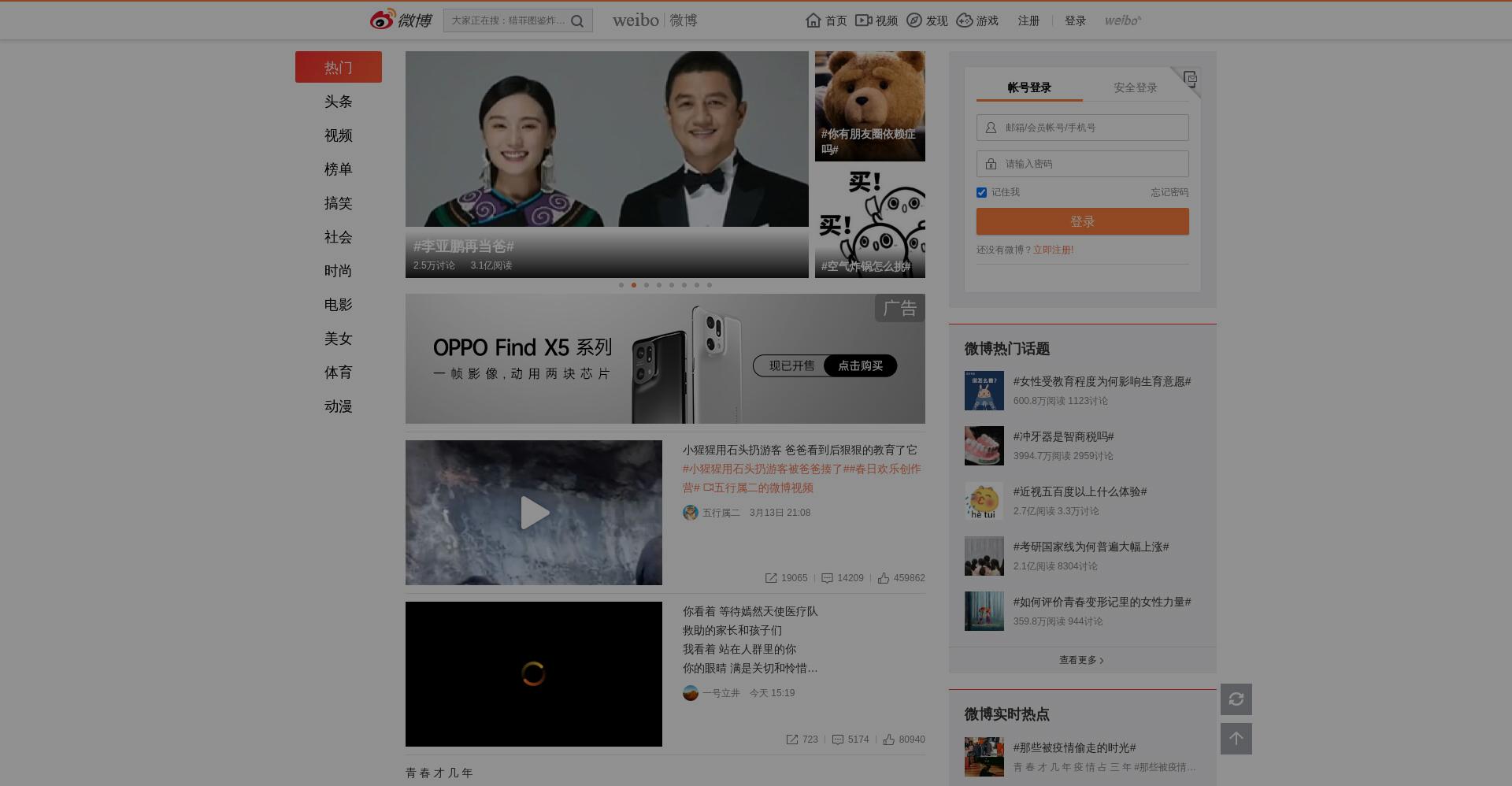Like the post with 459862 likes

pyautogui.click(x=884, y=578)
